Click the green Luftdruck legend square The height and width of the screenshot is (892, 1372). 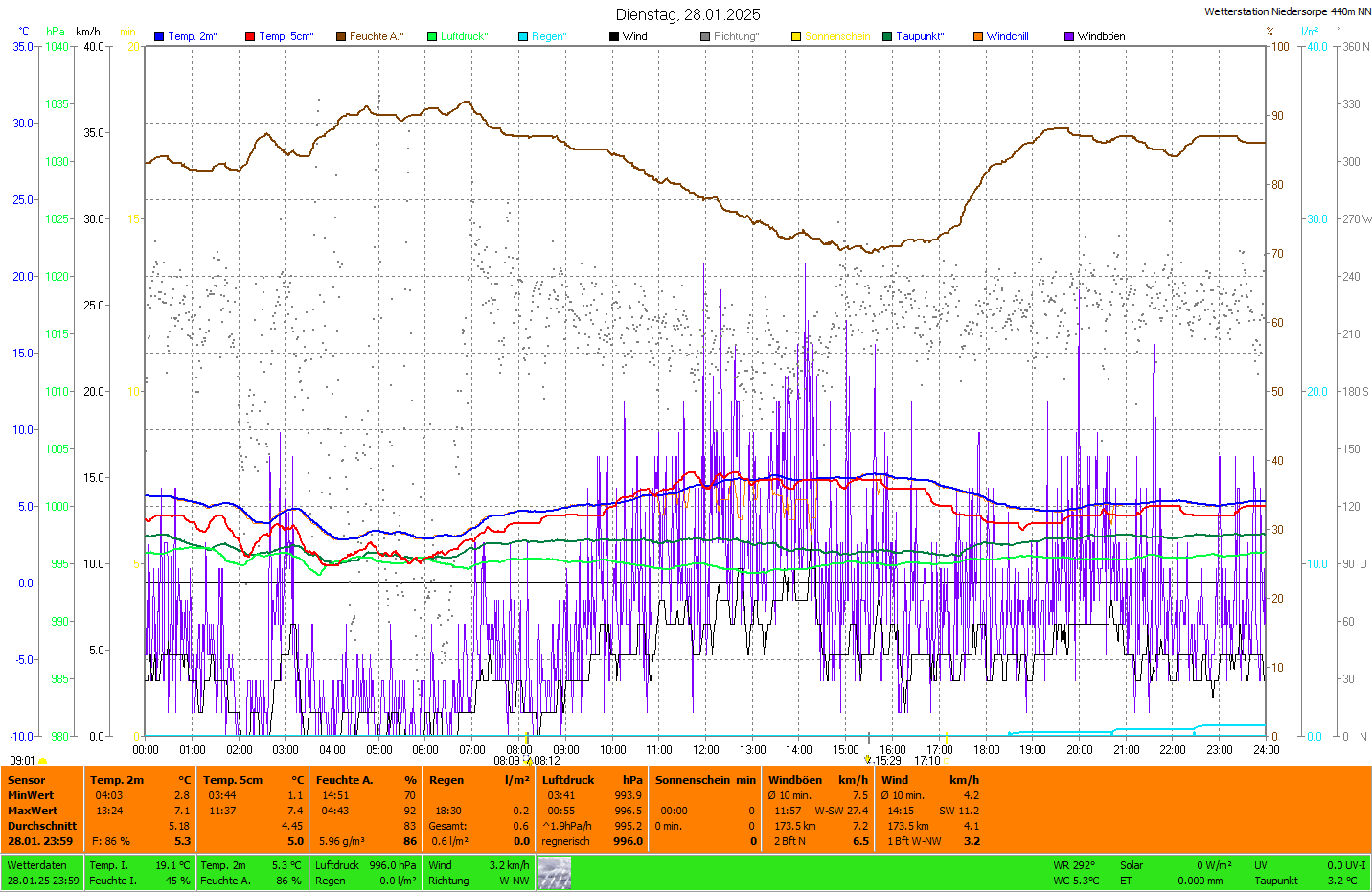(432, 36)
